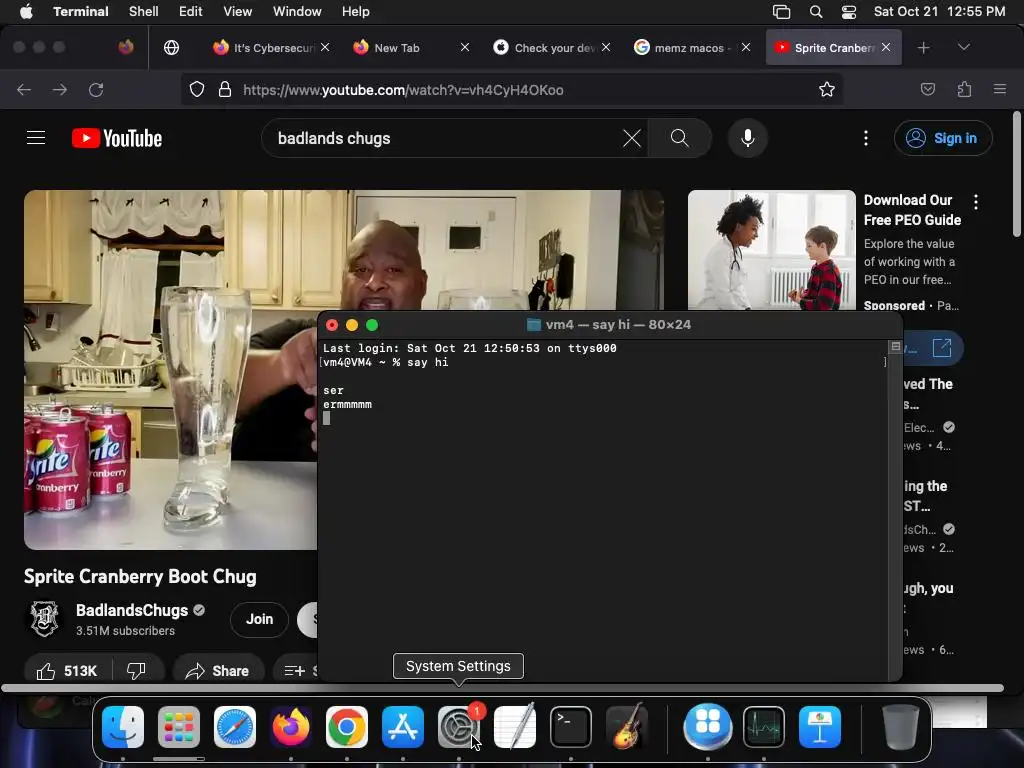Open Keynote from the Dock
Image resolution: width=1024 pixels, height=768 pixels.
tap(820, 727)
